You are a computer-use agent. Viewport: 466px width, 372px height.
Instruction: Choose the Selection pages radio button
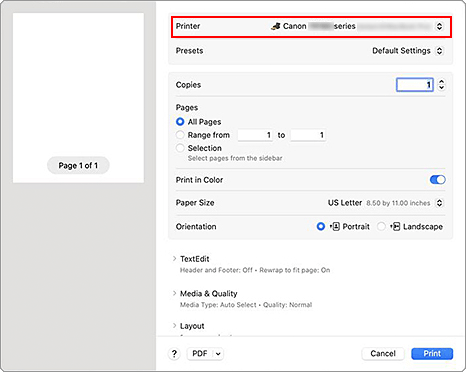coord(180,148)
